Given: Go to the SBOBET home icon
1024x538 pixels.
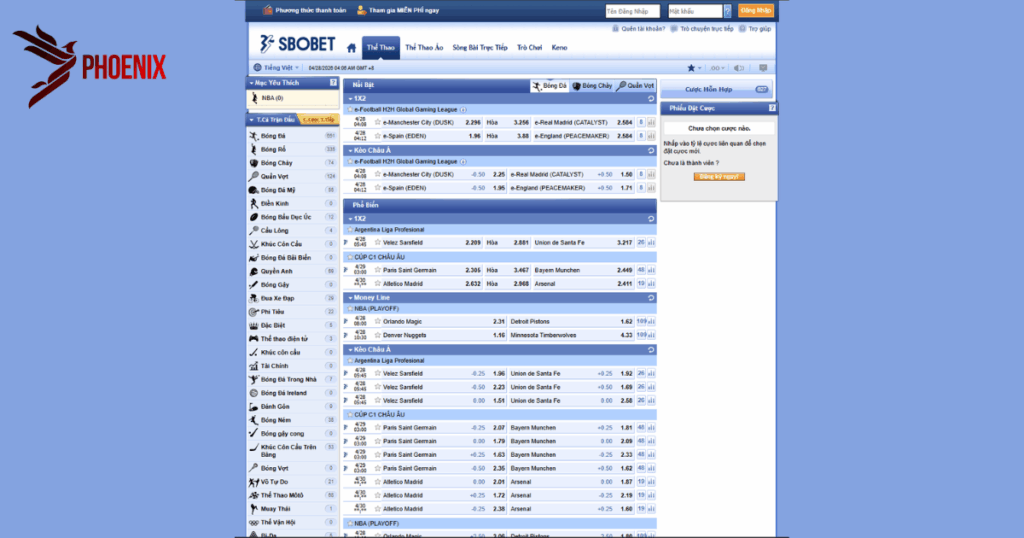Looking at the screenshot, I should coord(351,48).
